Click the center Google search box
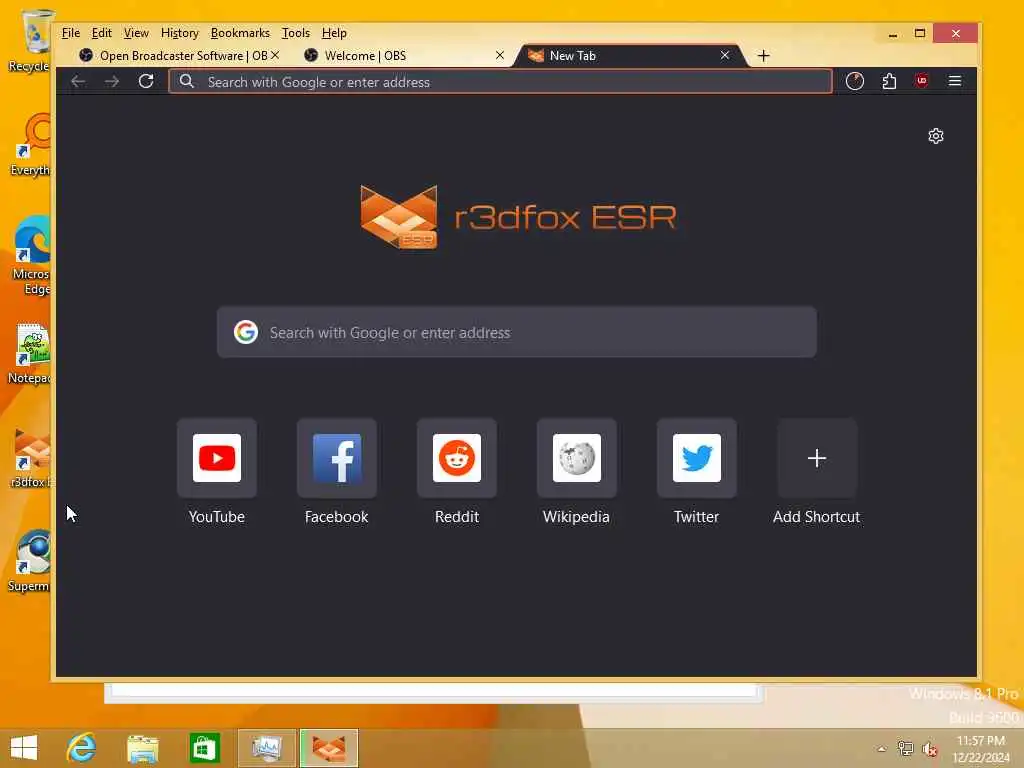Image resolution: width=1024 pixels, height=768 pixels. [x=517, y=332]
